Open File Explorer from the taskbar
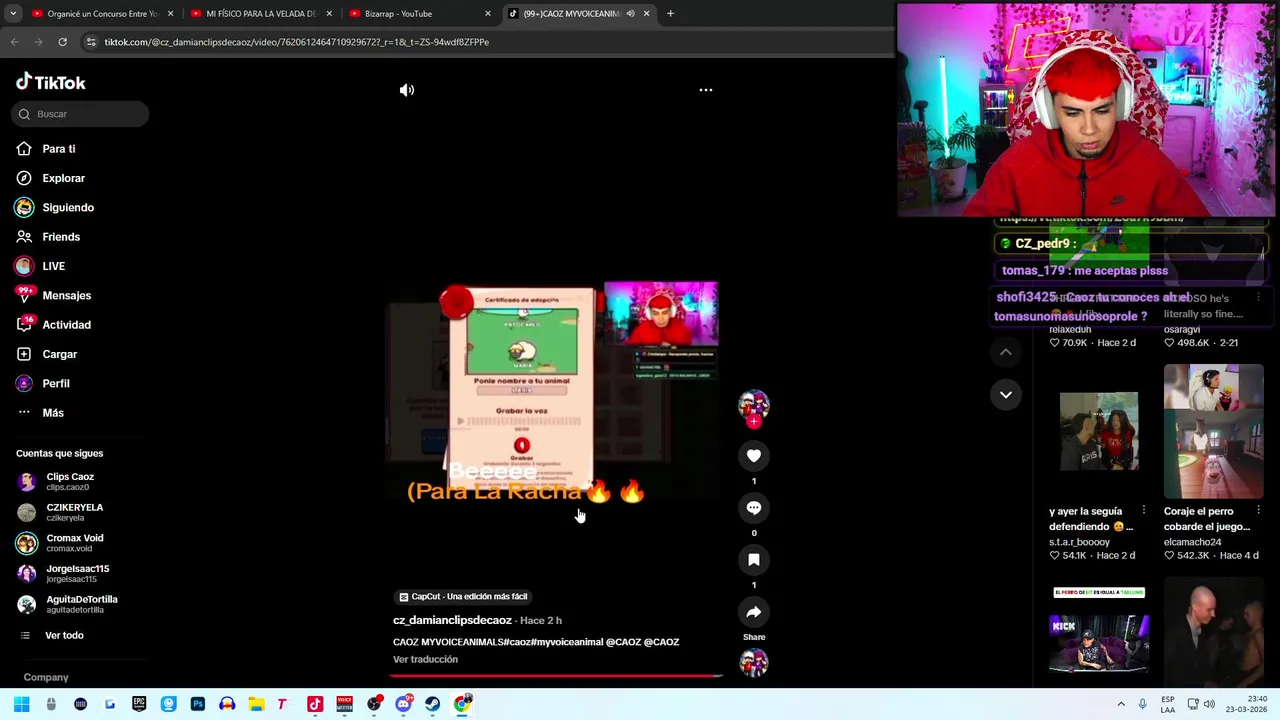Screen dimensions: 1280x720 pyautogui.click(x=256, y=704)
